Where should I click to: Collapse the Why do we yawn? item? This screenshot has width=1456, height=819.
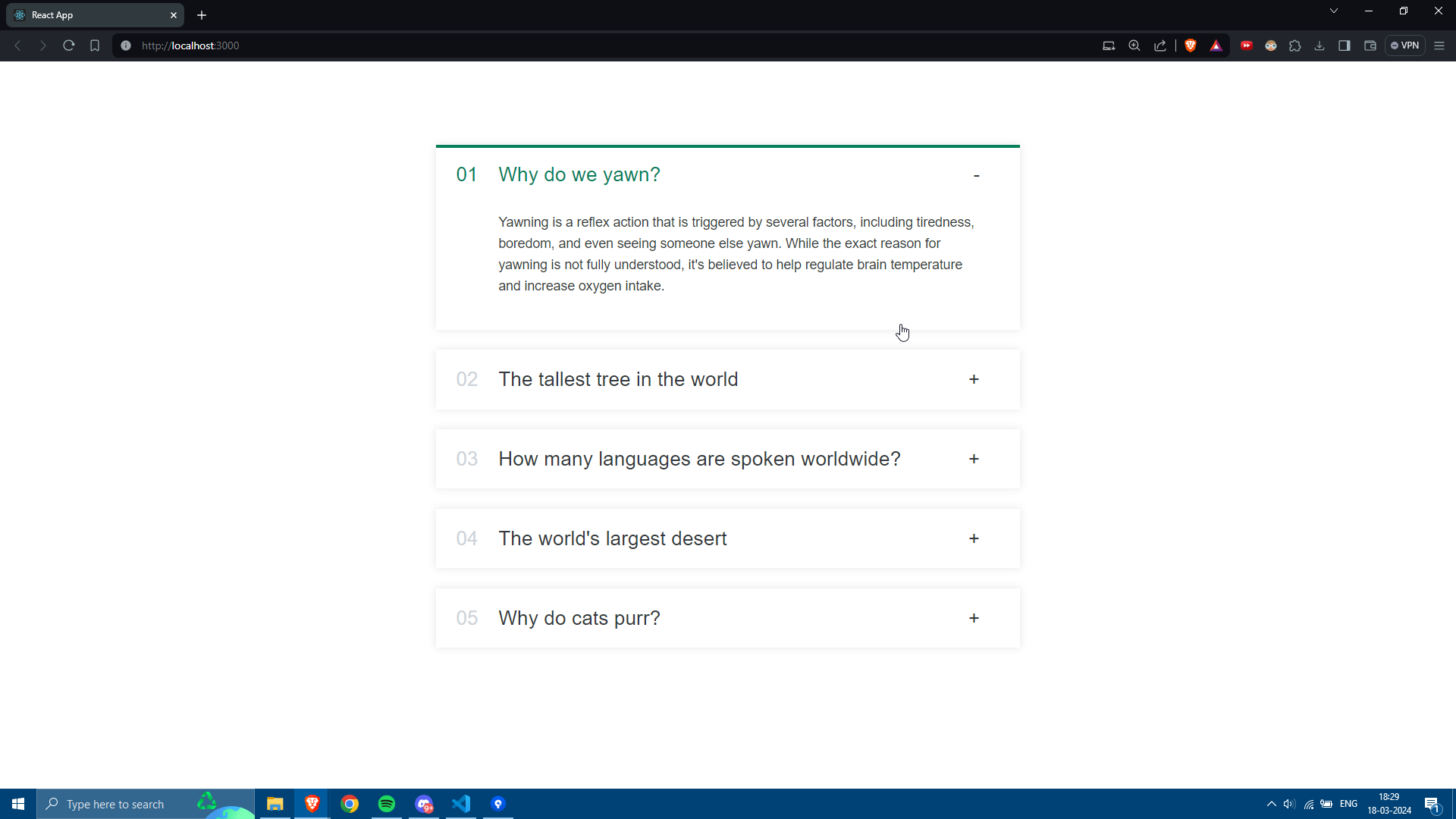pyautogui.click(x=976, y=175)
